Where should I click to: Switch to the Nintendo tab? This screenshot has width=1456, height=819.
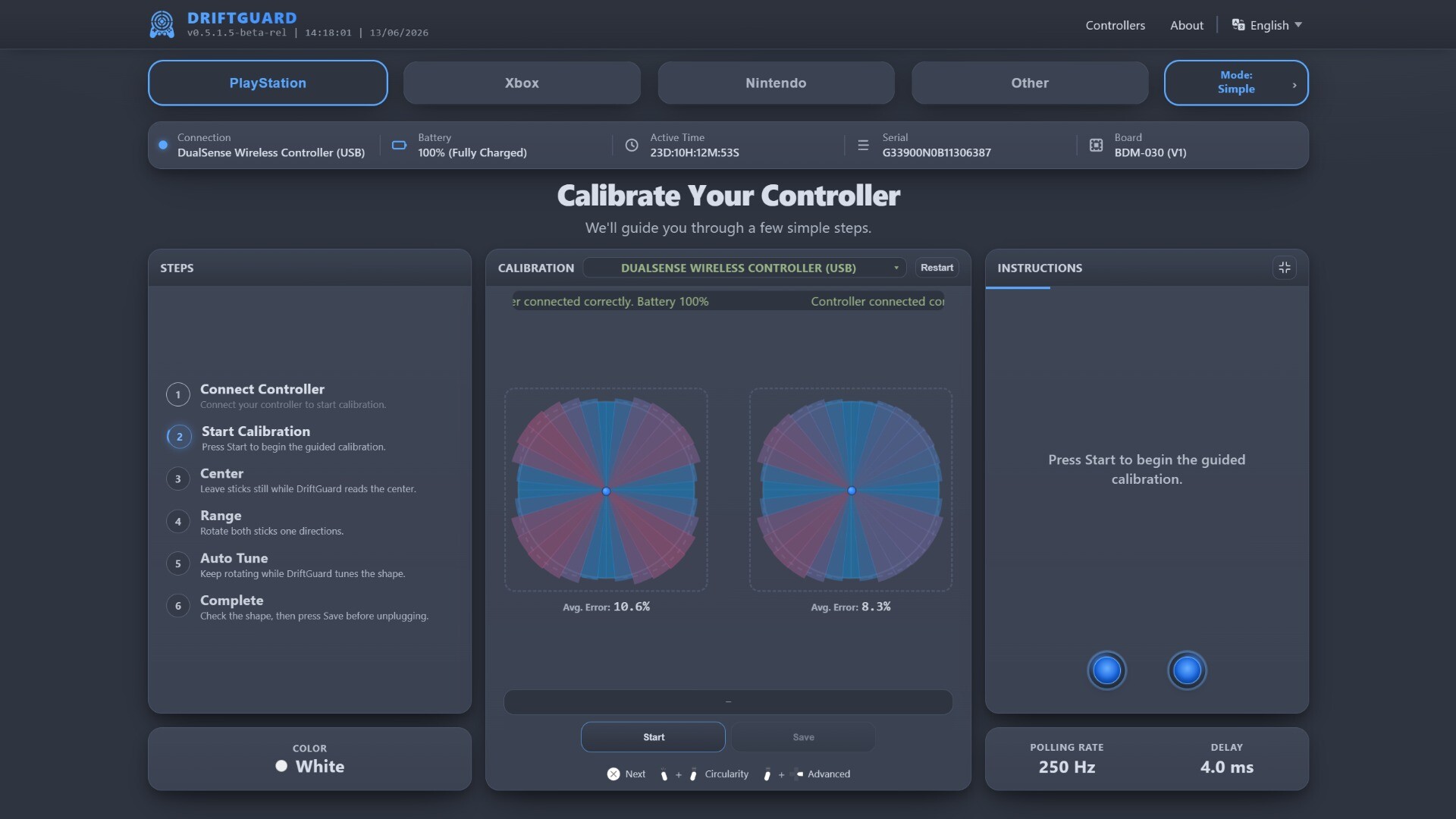click(776, 83)
